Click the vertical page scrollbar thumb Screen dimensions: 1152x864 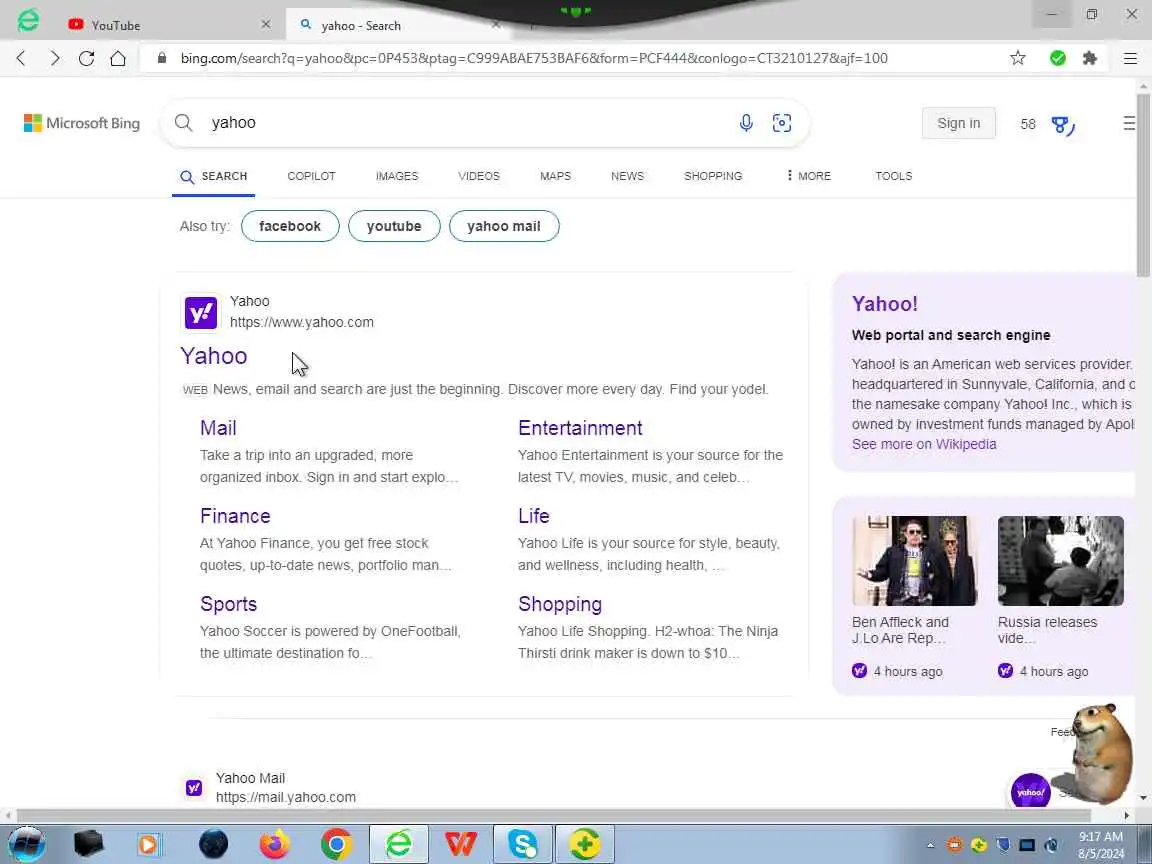(x=1144, y=184)
